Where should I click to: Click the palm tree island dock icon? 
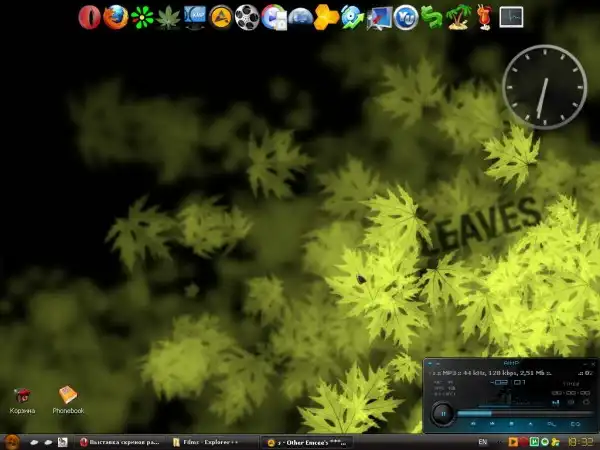(459, 17)
